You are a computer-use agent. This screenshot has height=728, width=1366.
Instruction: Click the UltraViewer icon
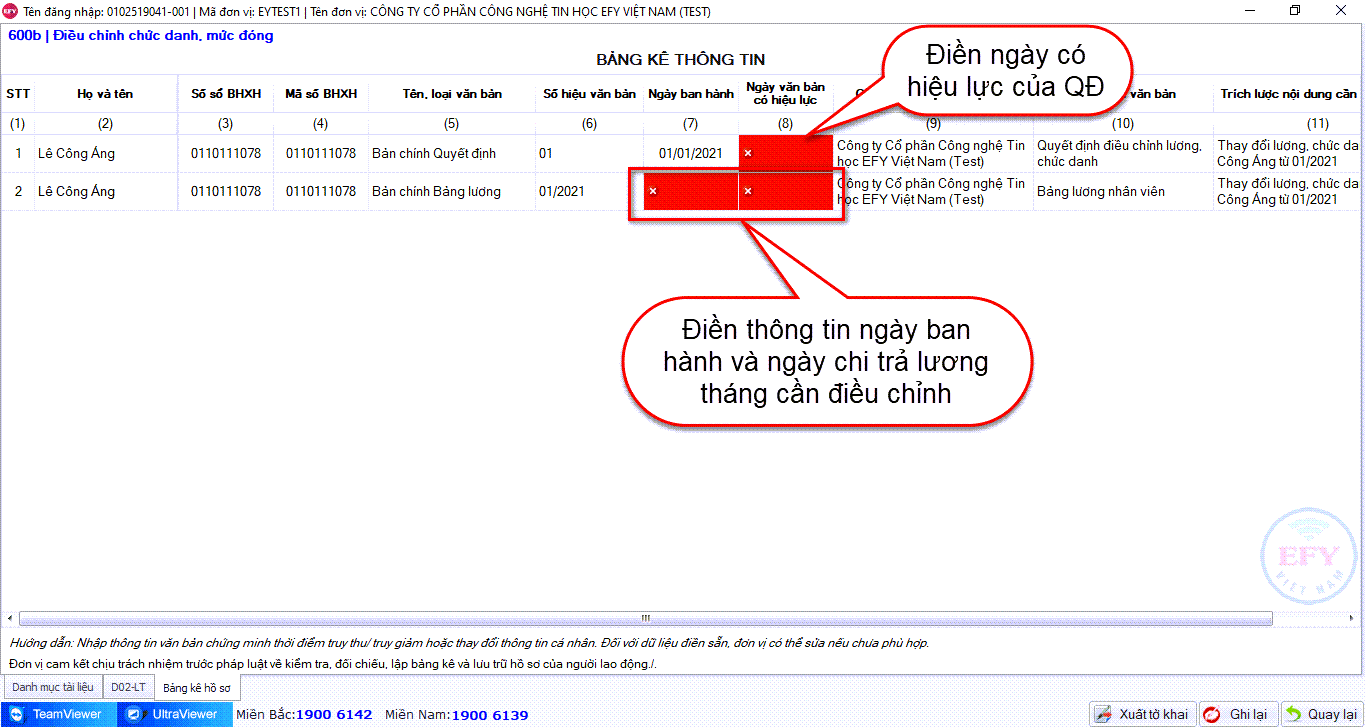point(133,714)
